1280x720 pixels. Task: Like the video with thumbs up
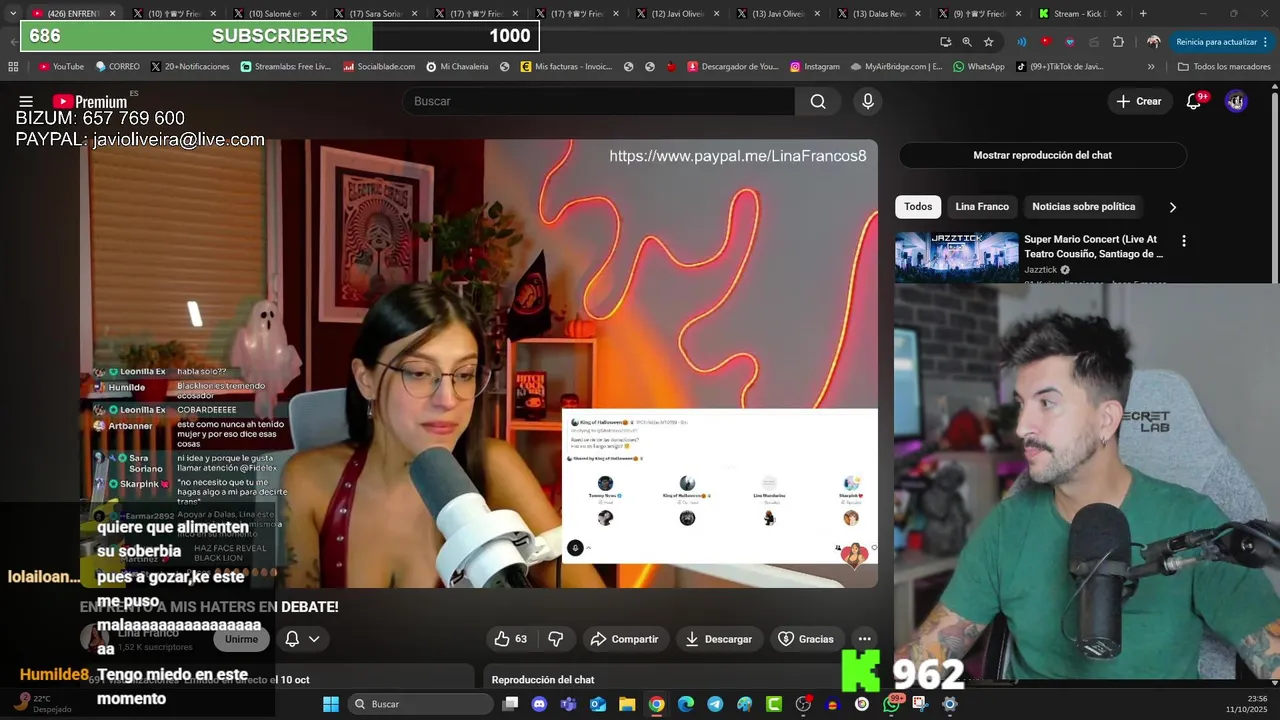click(510, 639)
